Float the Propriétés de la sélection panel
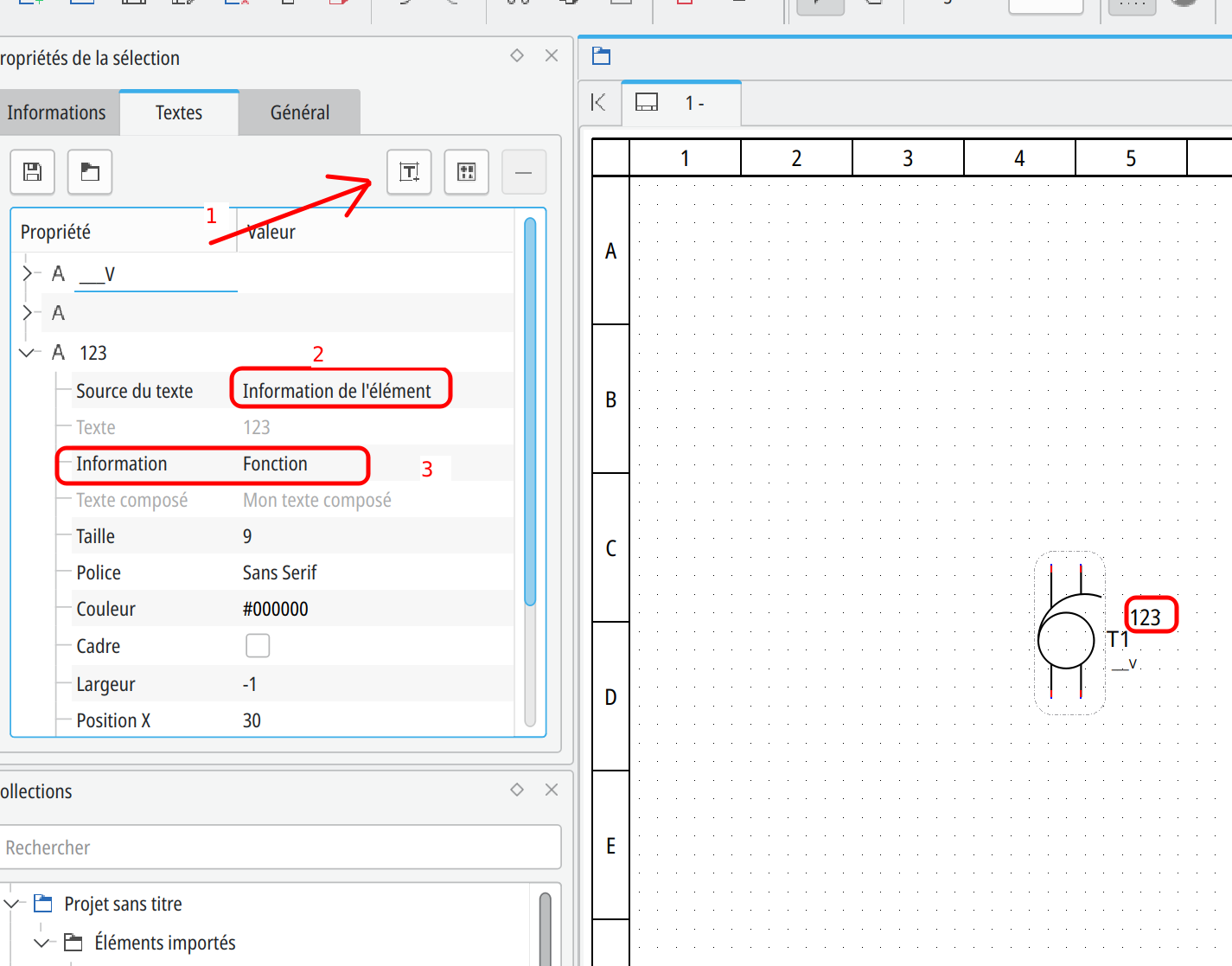 click(x=517, y=55)
